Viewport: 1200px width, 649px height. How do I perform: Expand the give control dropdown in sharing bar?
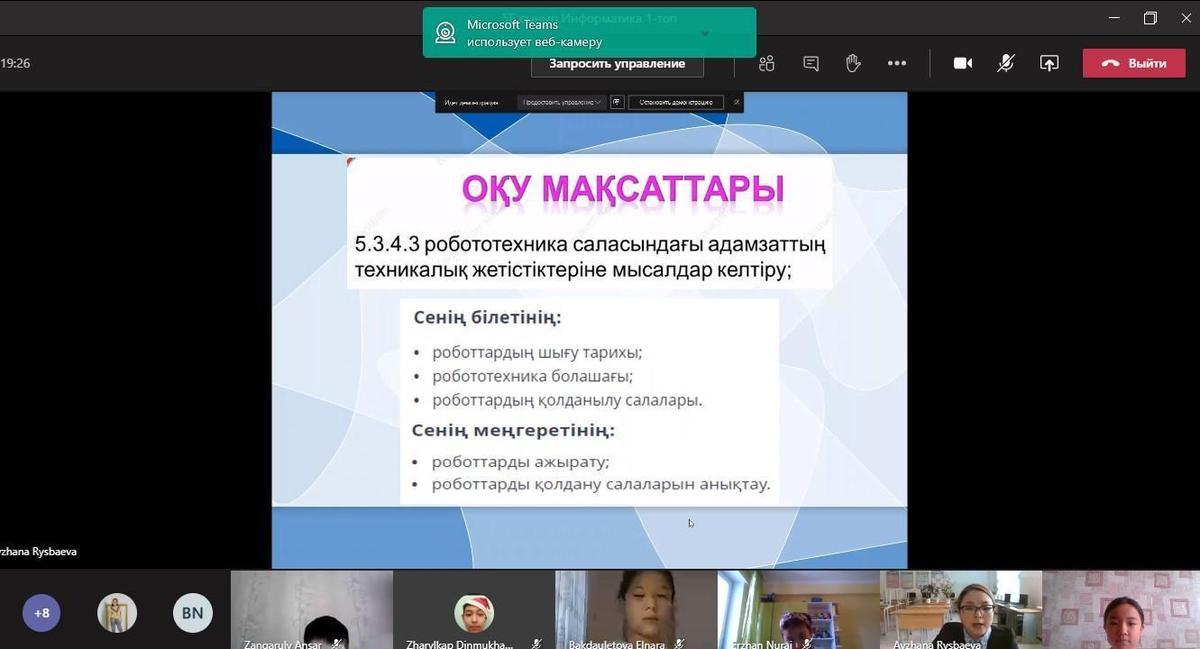pos(562,102)
